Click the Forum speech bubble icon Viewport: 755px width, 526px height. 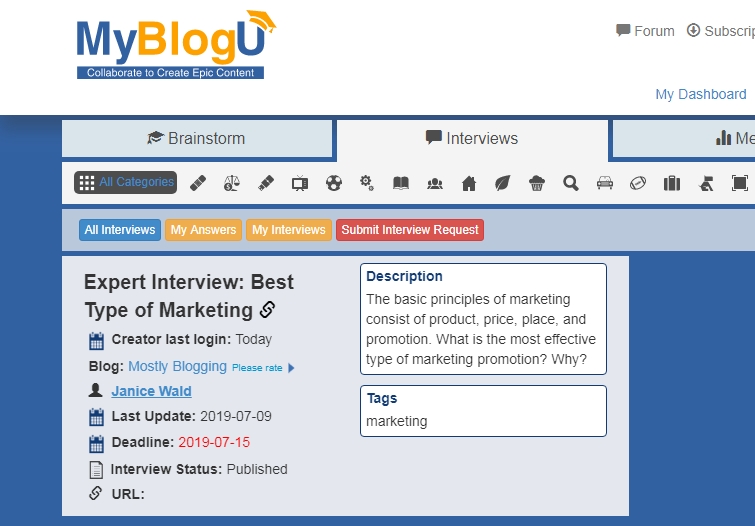tap(623, 30)
